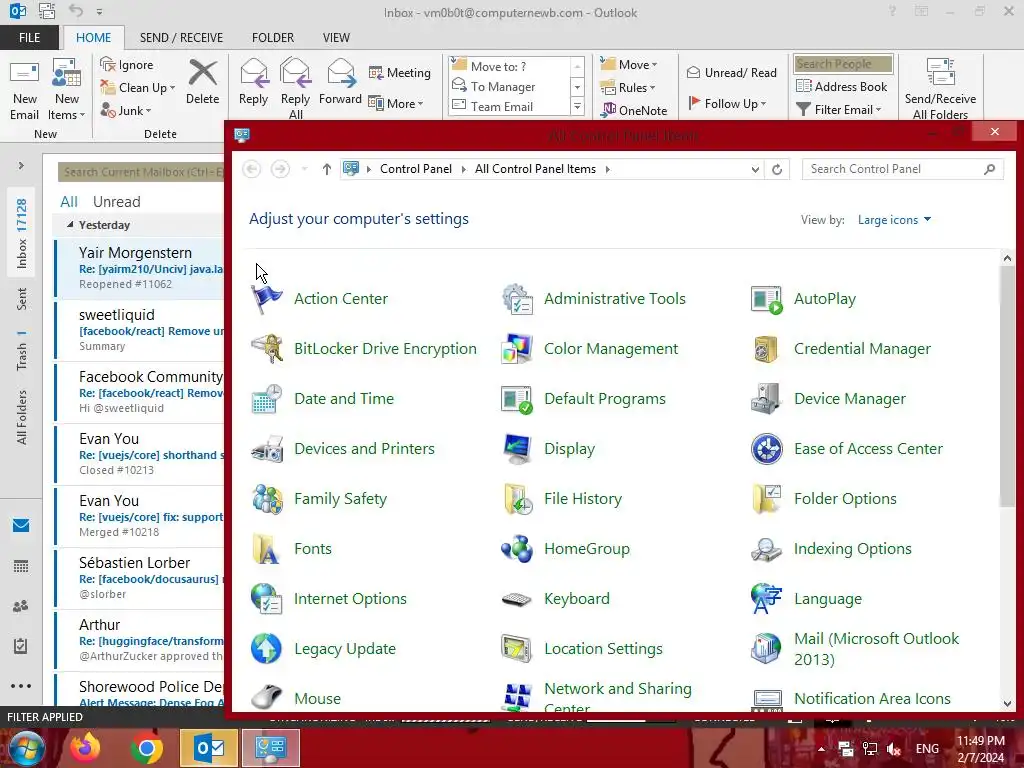Click the Delete button in Outlook
Viewport: 1024px width, 768px height.
pyautogui.click(x=202, y=82)
